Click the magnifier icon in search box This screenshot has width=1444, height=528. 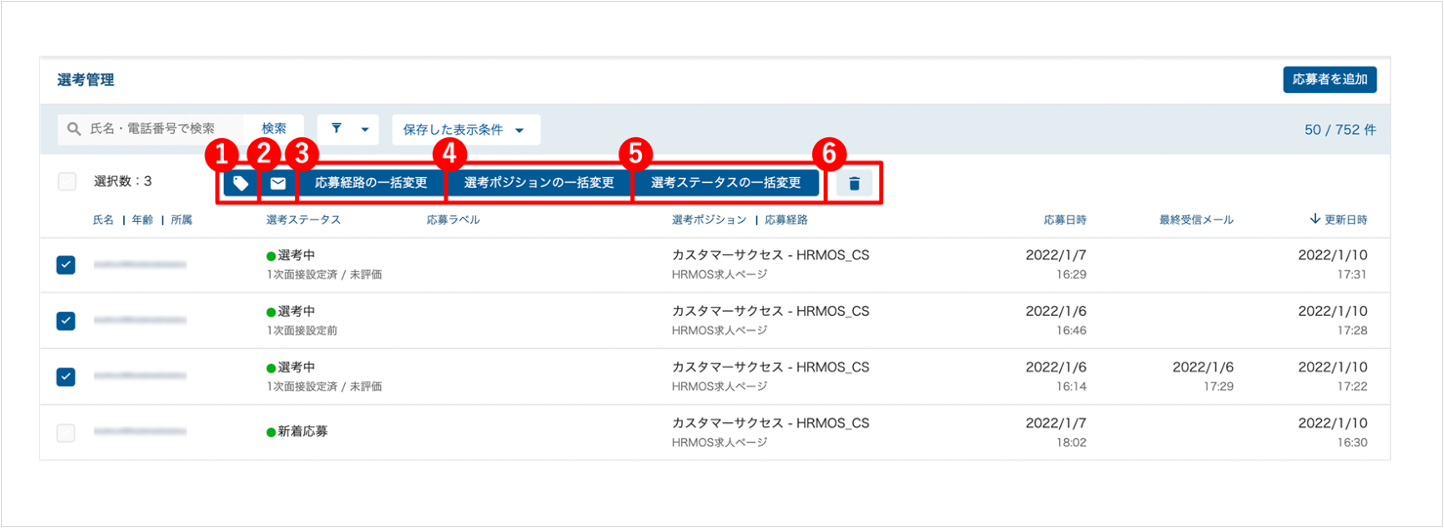[x=74, y=129]
